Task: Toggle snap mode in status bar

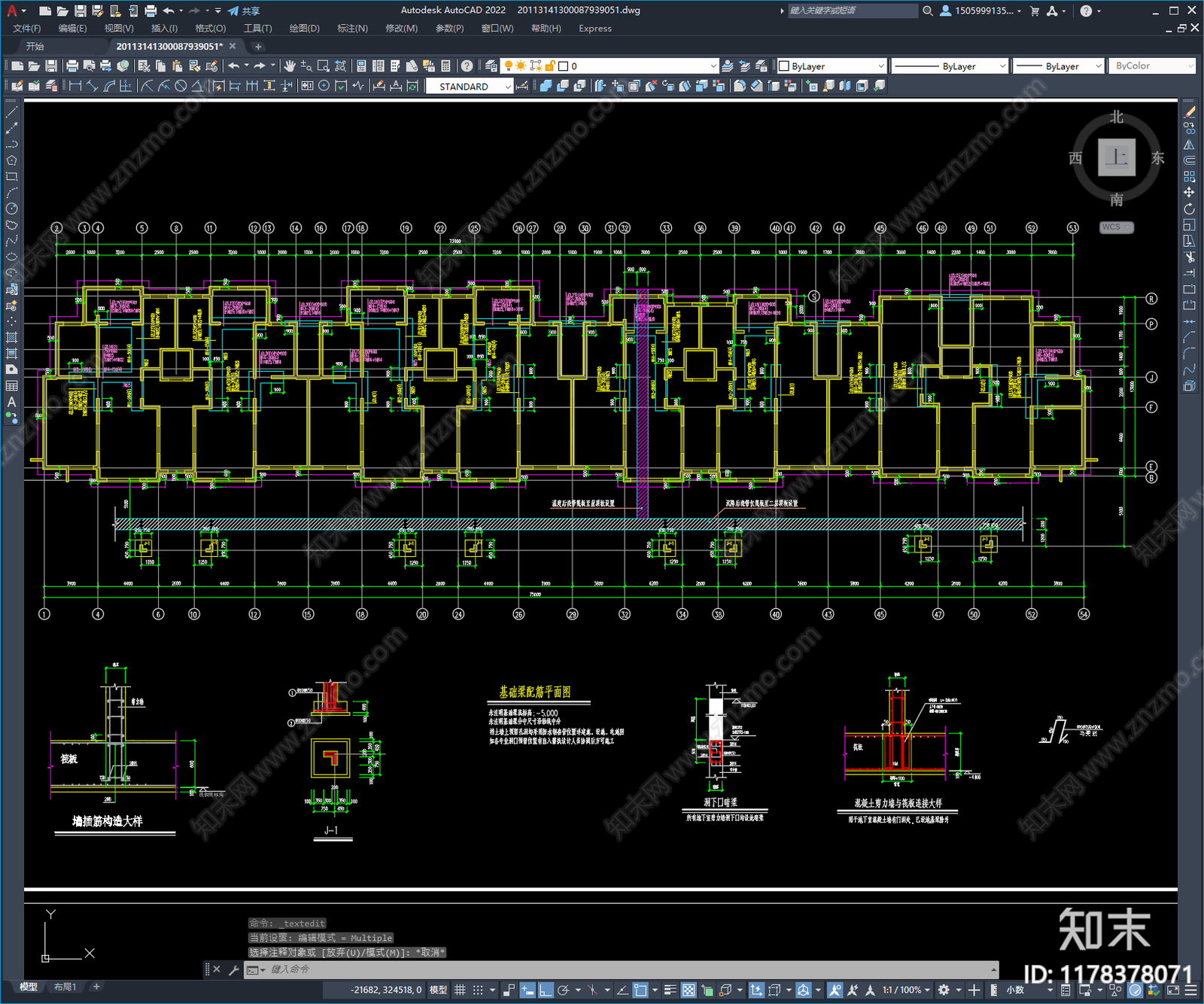Action: 478,990
